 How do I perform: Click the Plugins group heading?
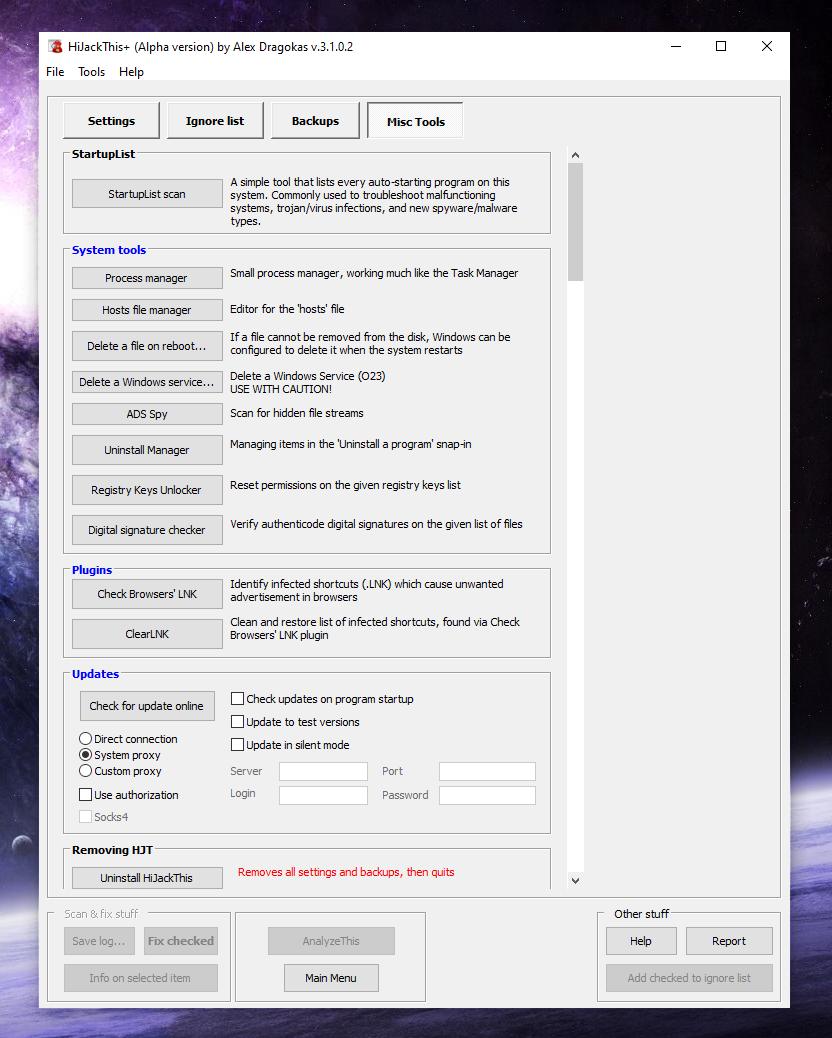92,570
